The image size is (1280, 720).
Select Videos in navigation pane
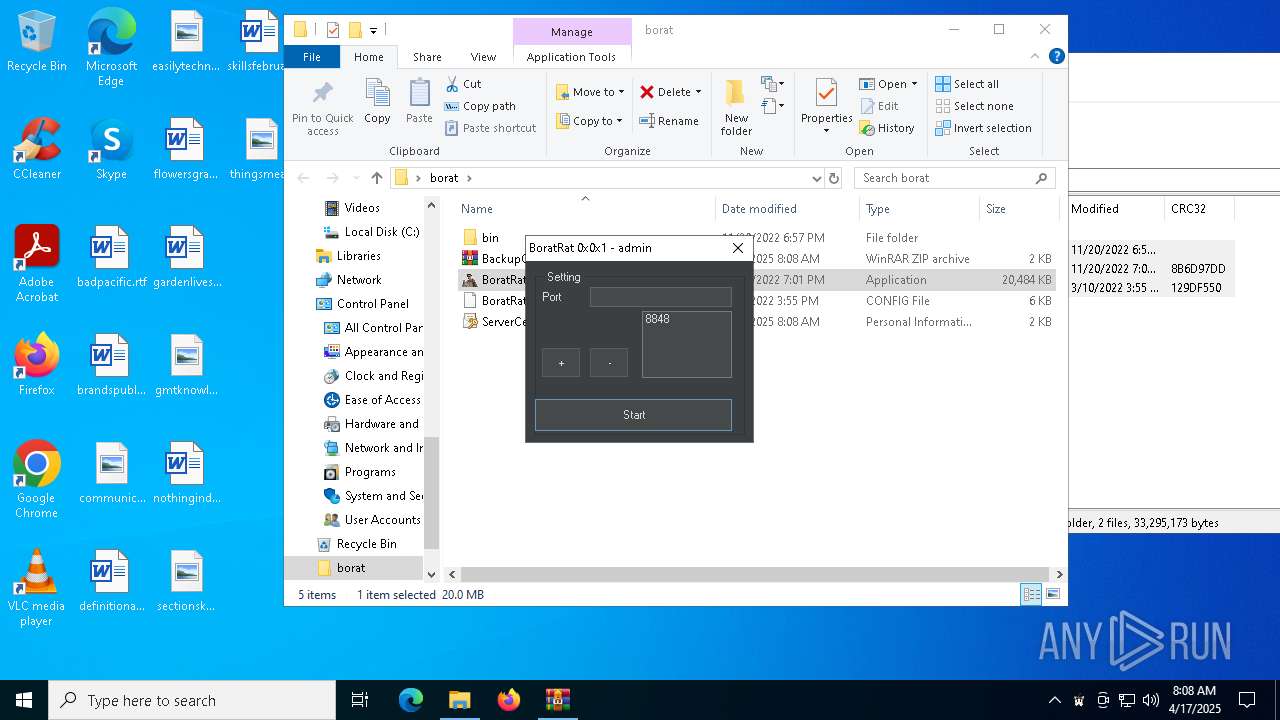[362, 208]
